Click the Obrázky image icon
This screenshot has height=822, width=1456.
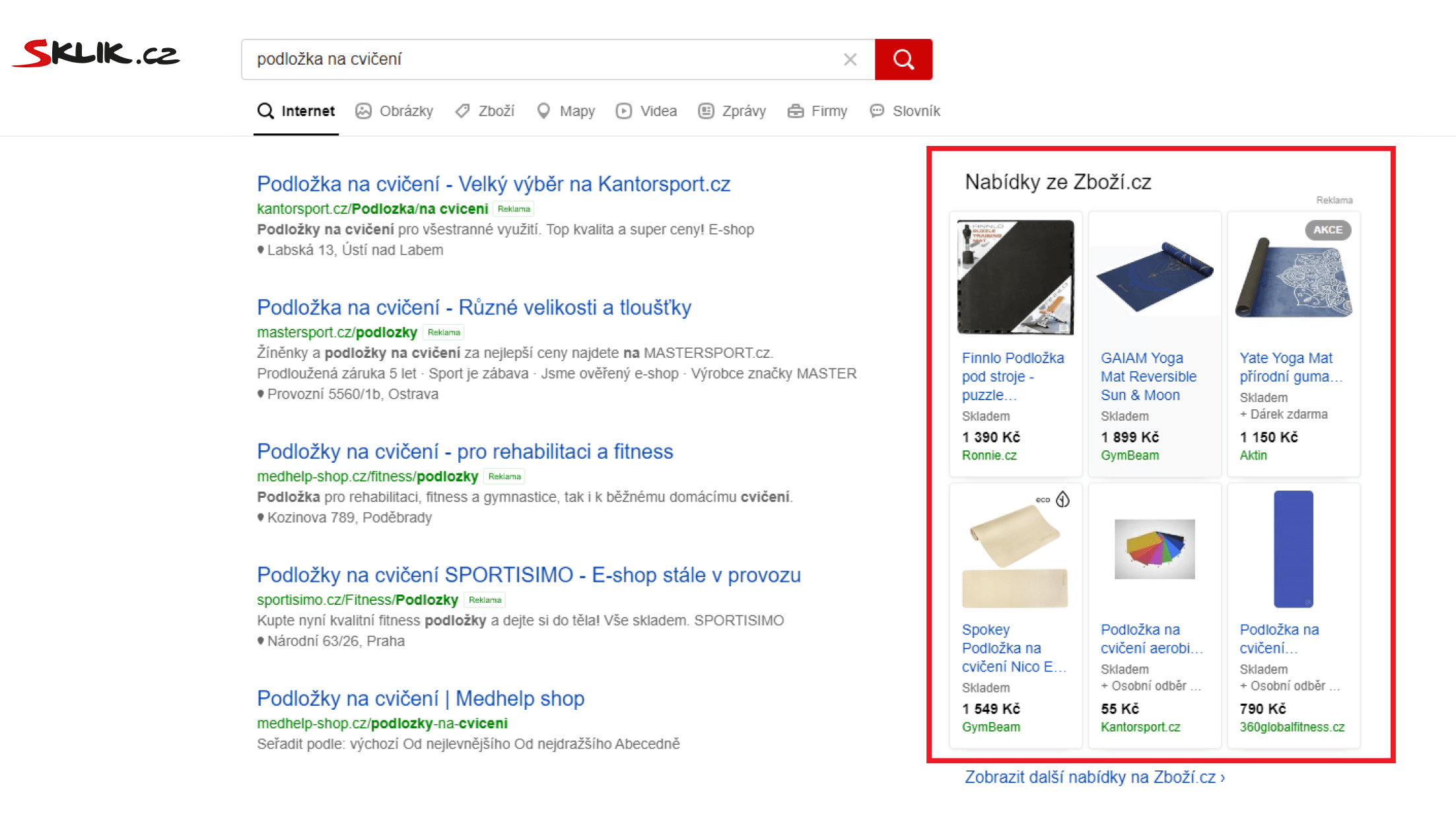(363, 111)
